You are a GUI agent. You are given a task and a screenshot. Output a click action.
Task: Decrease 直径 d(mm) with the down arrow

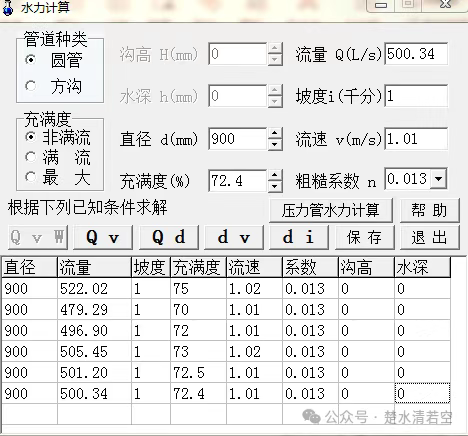coord(275,144)
